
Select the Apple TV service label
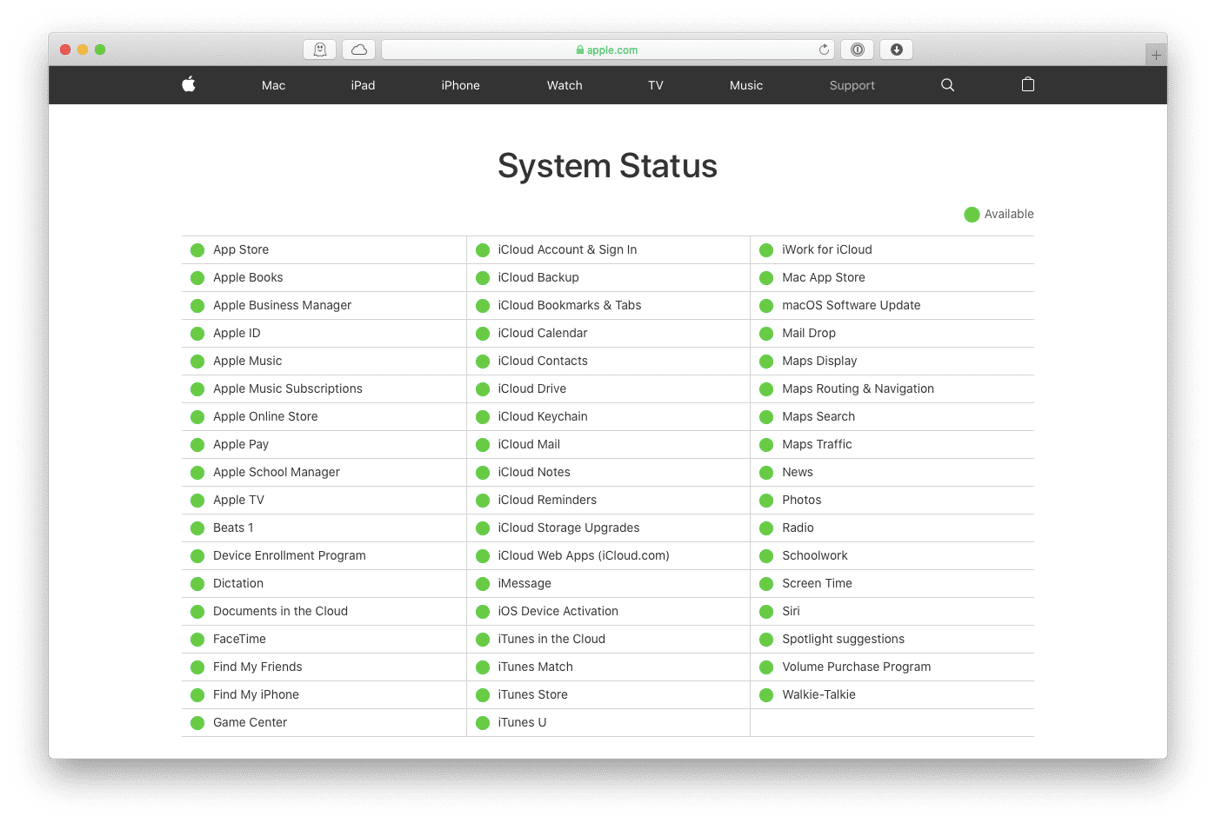pos(239,500)
